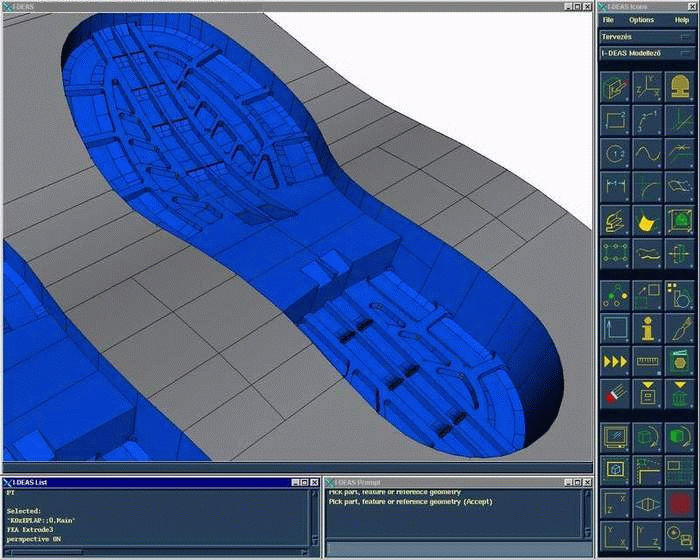Switch to the ZY side view icon
The width and height of the screenshot is (700, 560).
click(647, 537)
